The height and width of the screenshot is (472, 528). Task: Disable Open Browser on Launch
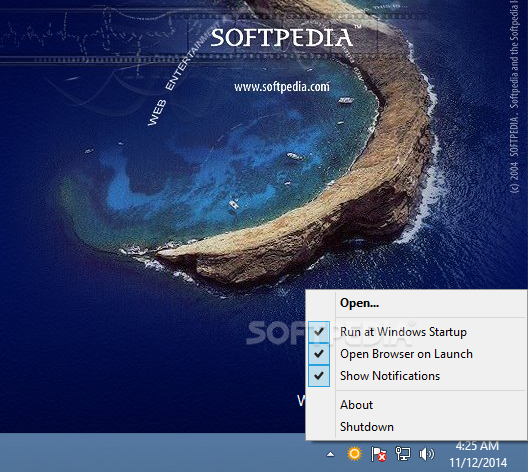click(x=416, y=354)
